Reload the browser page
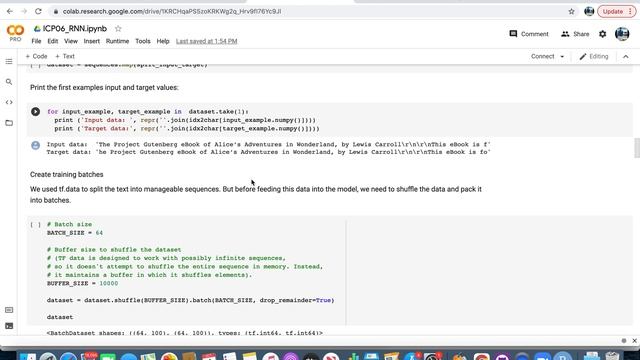 [38, 11]
